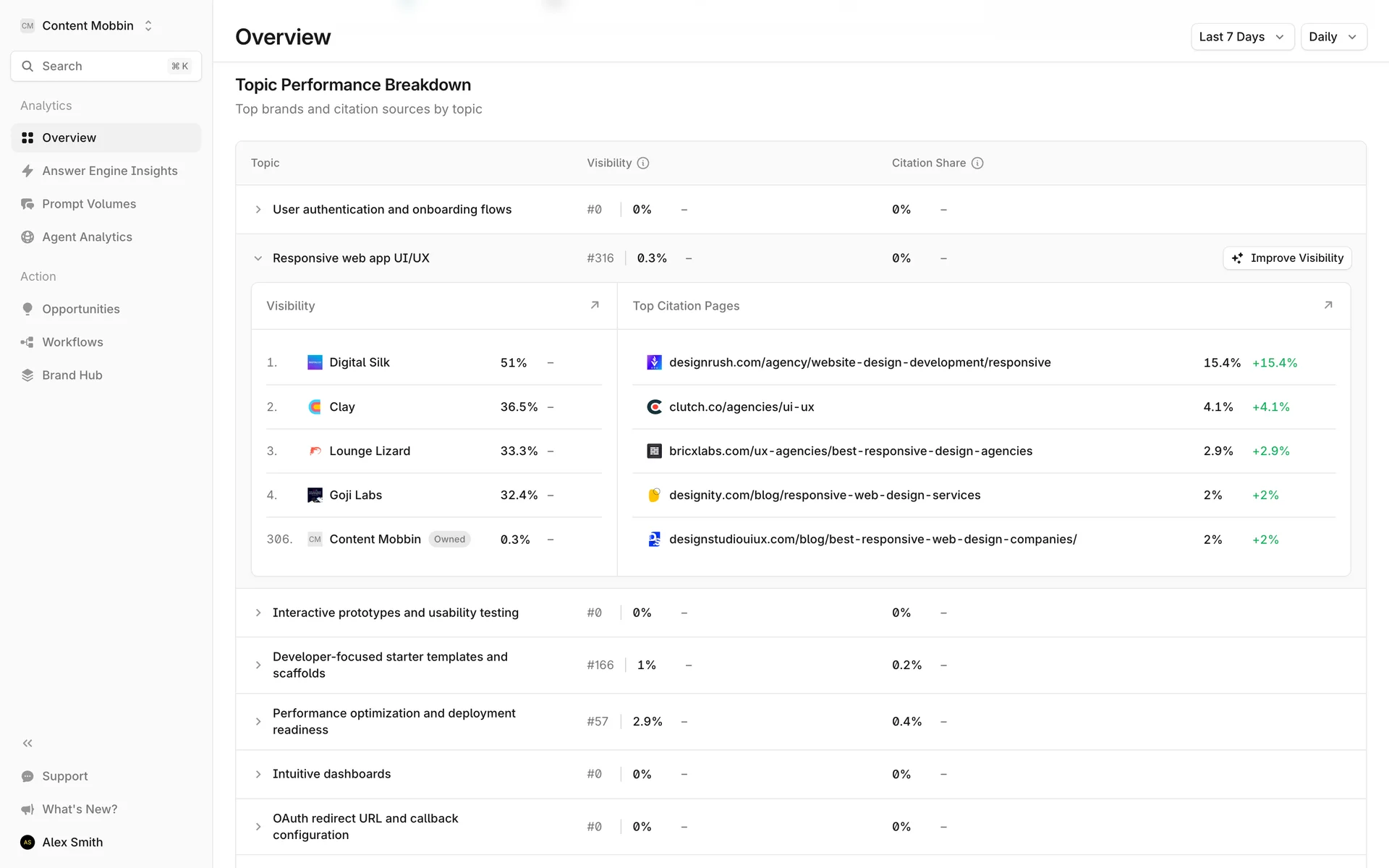The image size is (1389, 868).
Task: Open Top Citation Pages expand arrow
Action: click(1328, 305)
